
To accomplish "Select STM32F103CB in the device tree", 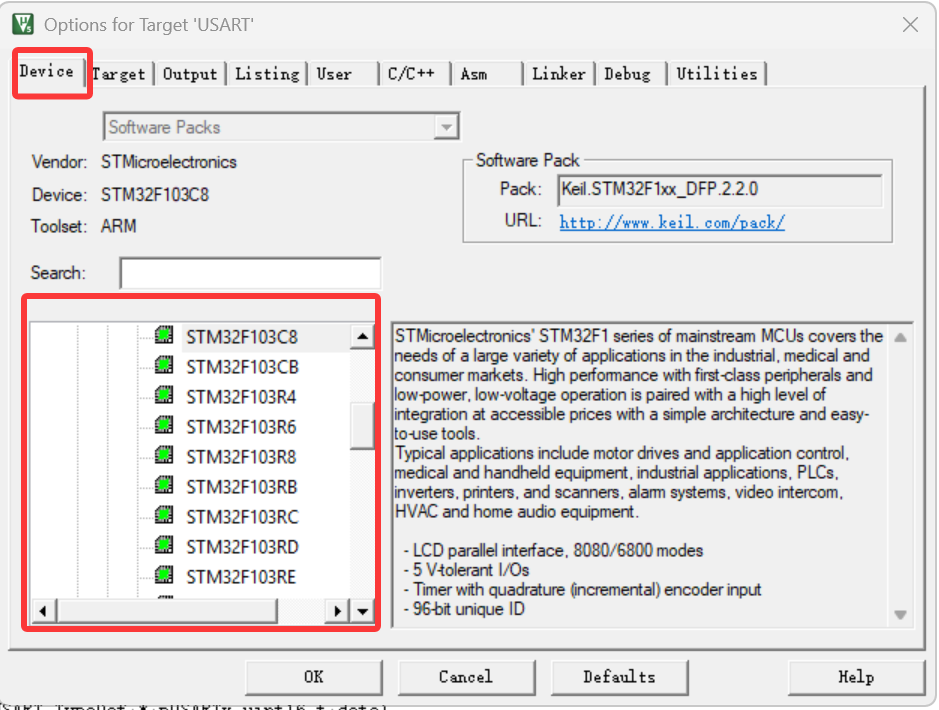I will (242, 367).
